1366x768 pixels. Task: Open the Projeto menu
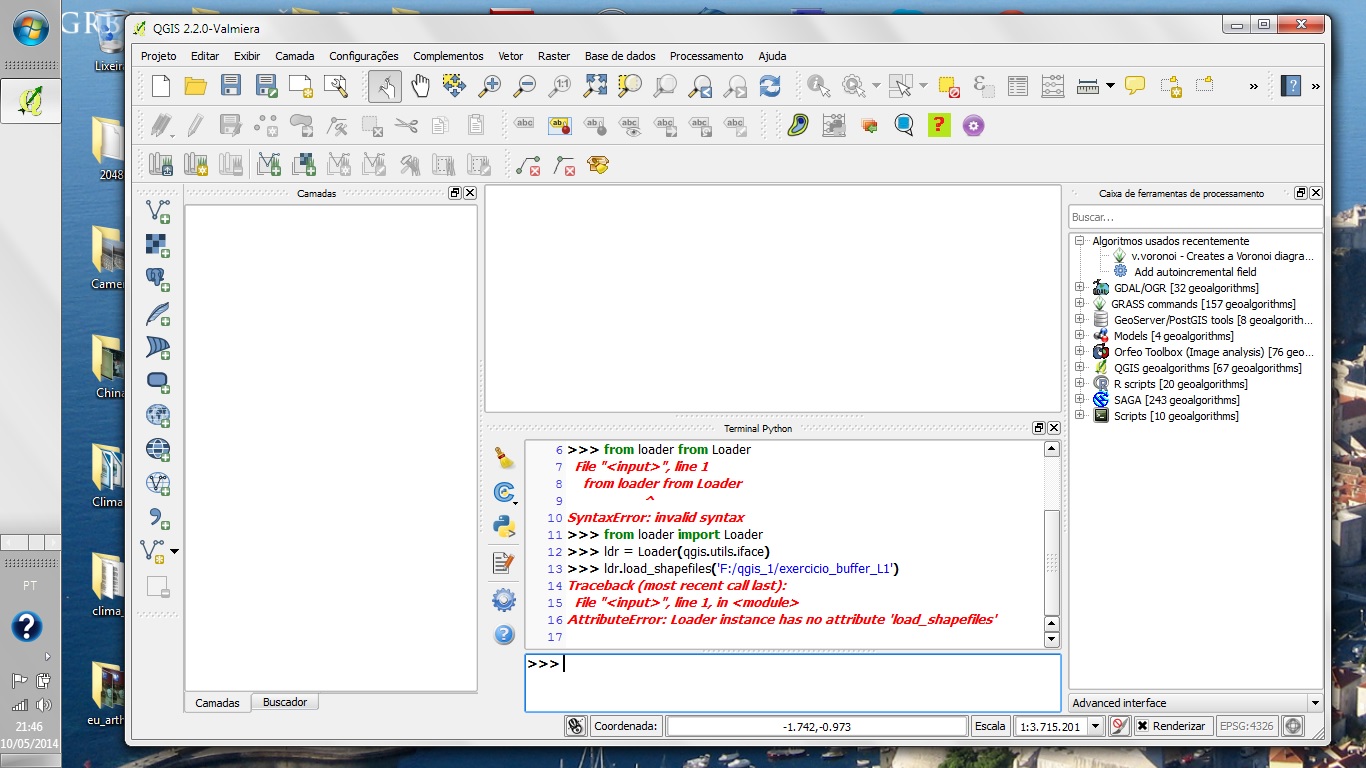click(x=159, y=56)
